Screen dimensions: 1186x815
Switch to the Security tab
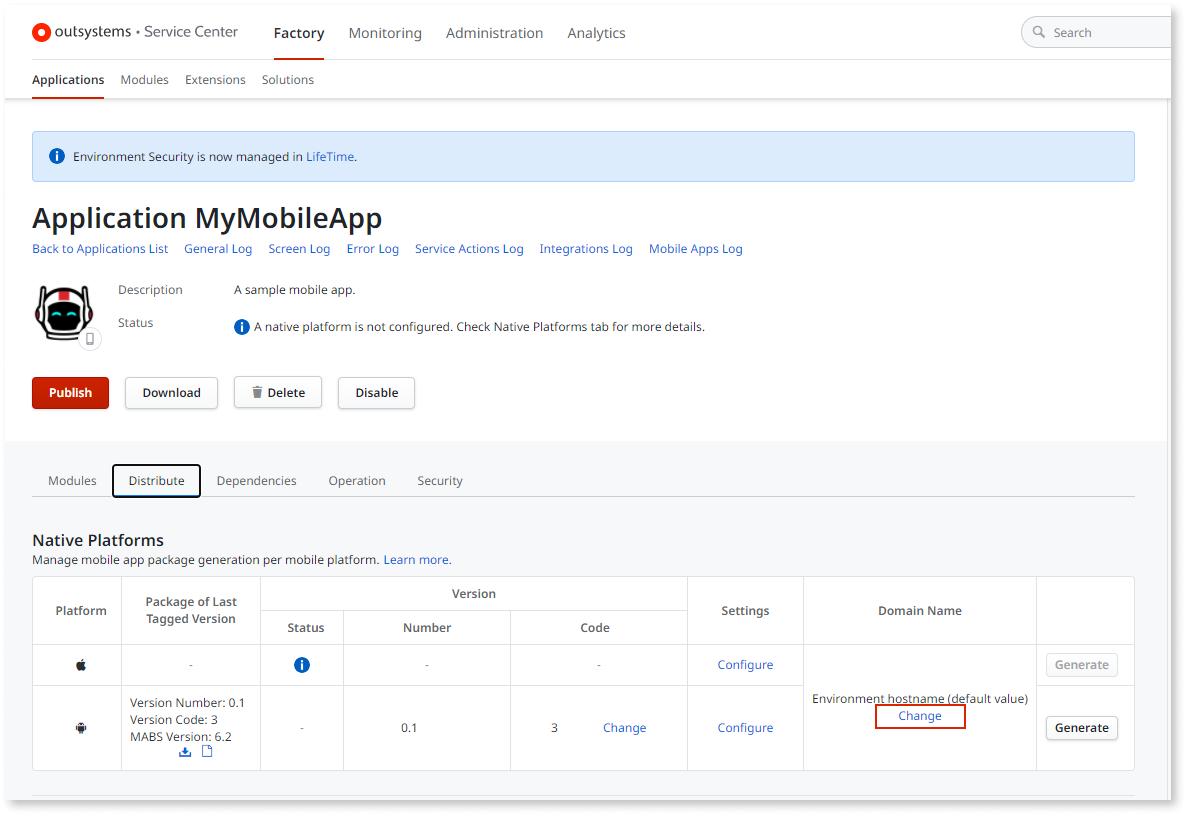click(x=439, y=481)
